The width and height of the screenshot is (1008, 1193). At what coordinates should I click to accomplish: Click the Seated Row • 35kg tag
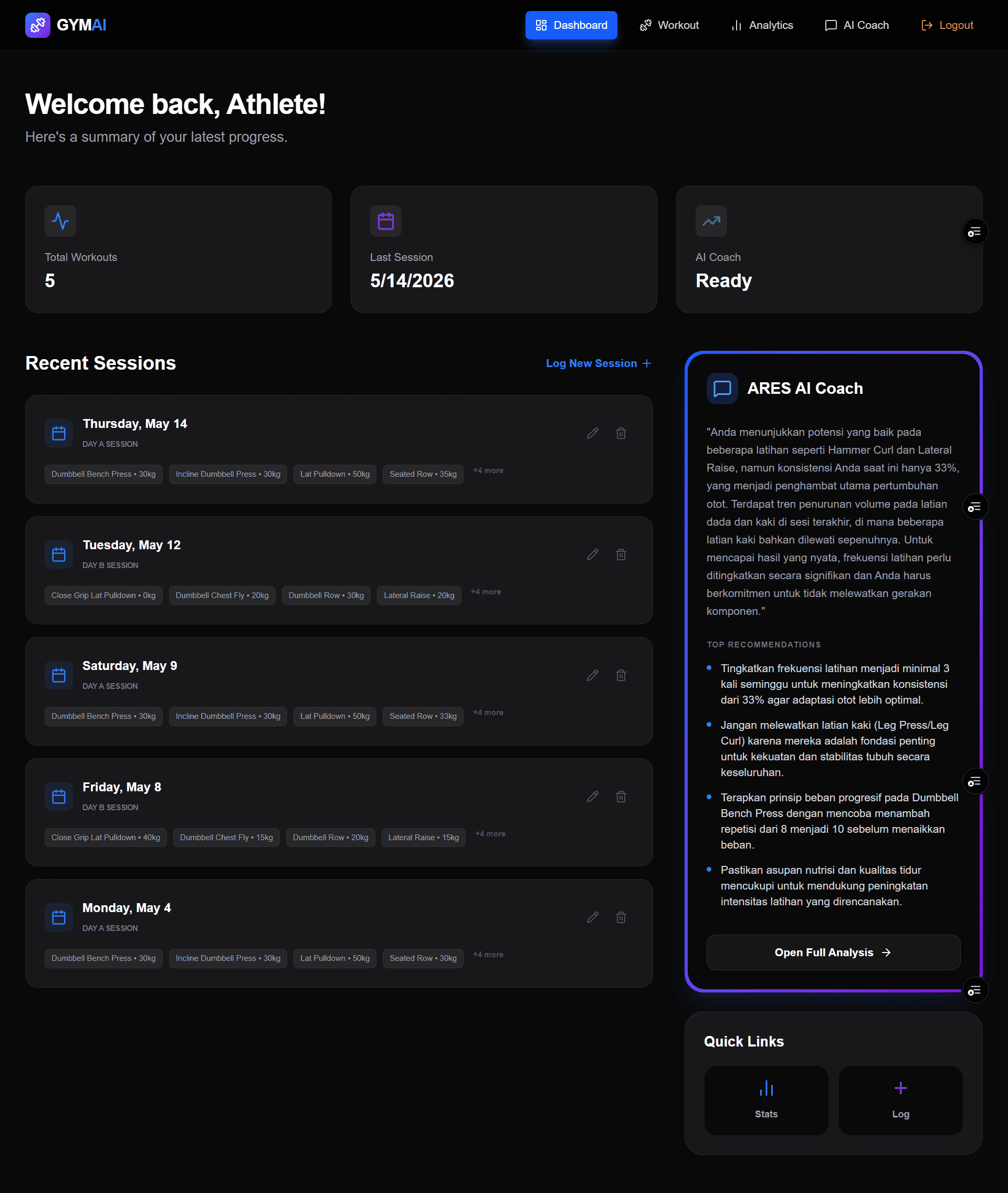click(423, 474)
